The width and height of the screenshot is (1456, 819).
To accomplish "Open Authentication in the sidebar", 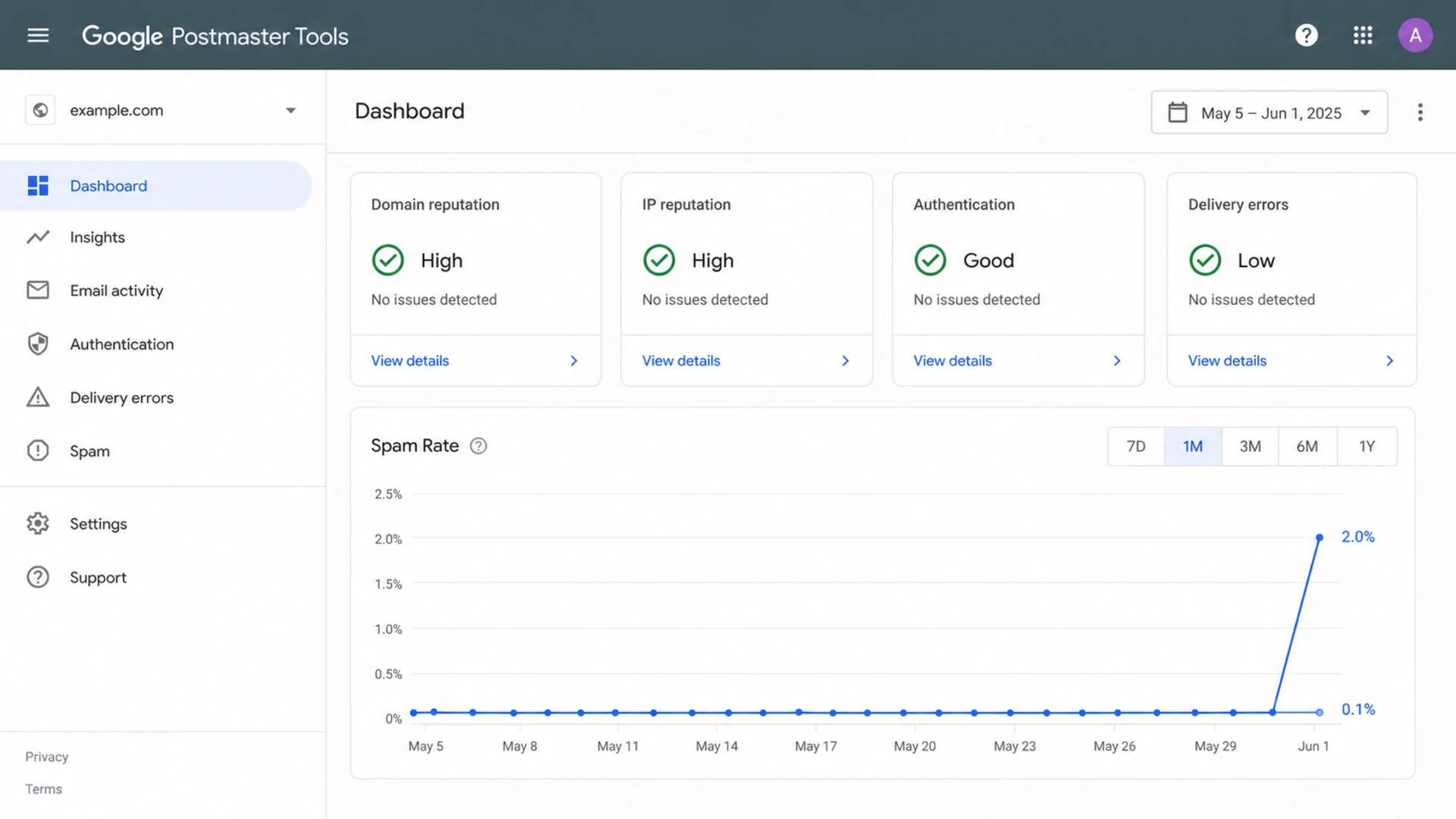I will pos(155,344).
